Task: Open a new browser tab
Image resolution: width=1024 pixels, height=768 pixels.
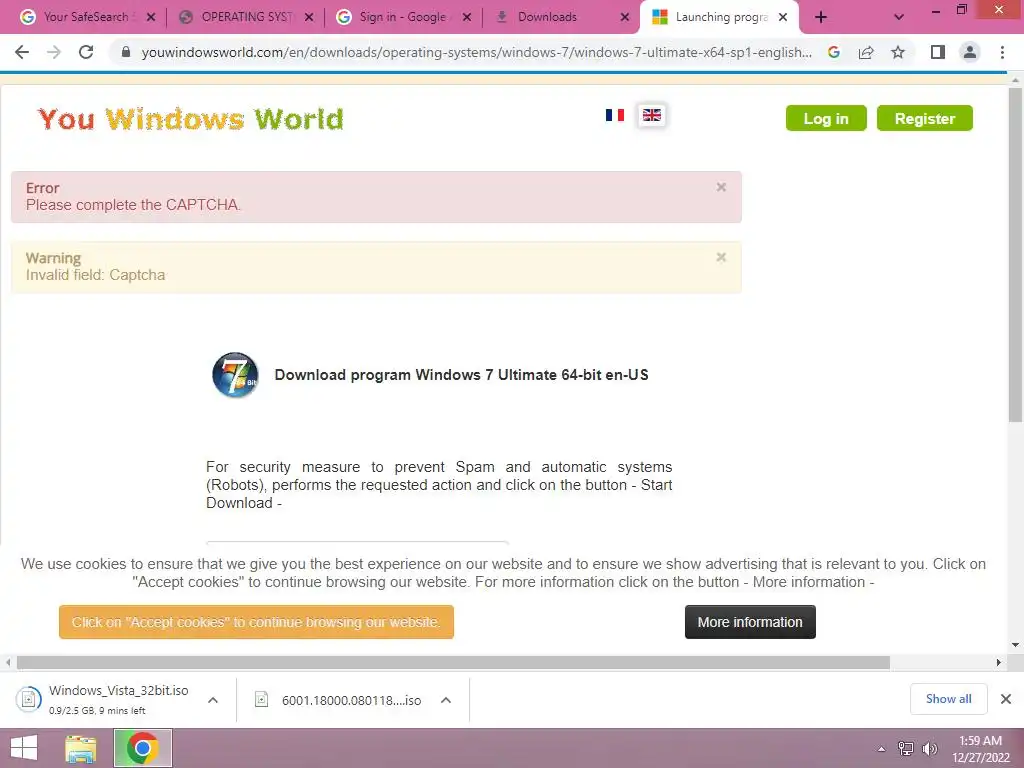Action: click(821, 17)
